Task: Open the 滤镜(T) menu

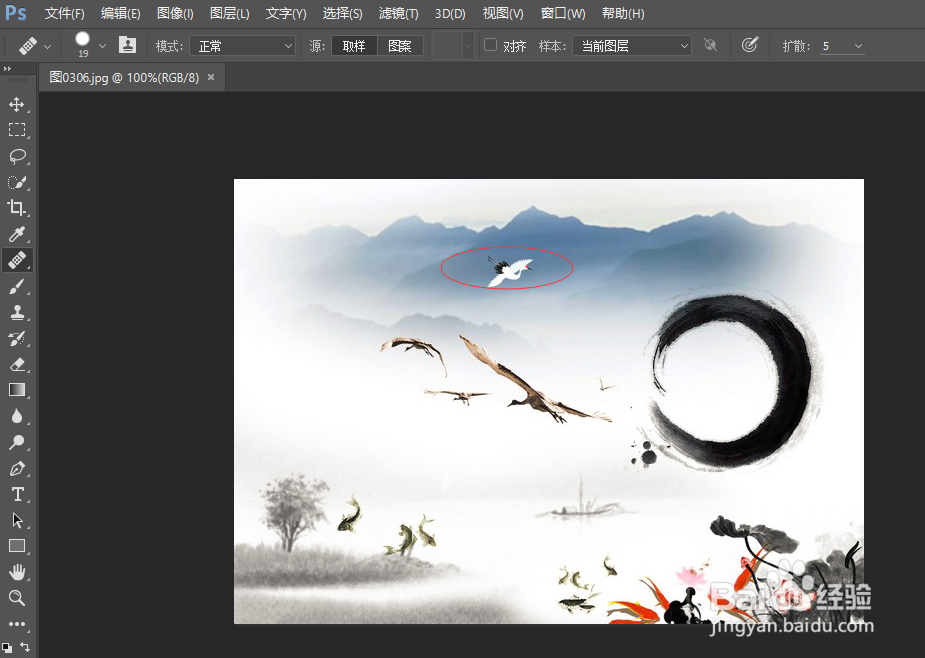Action: [399, 13]
